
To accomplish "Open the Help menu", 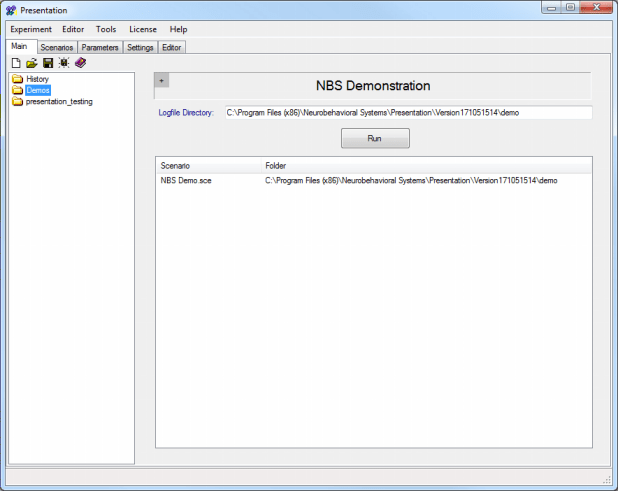I will [x=178, y=29].
